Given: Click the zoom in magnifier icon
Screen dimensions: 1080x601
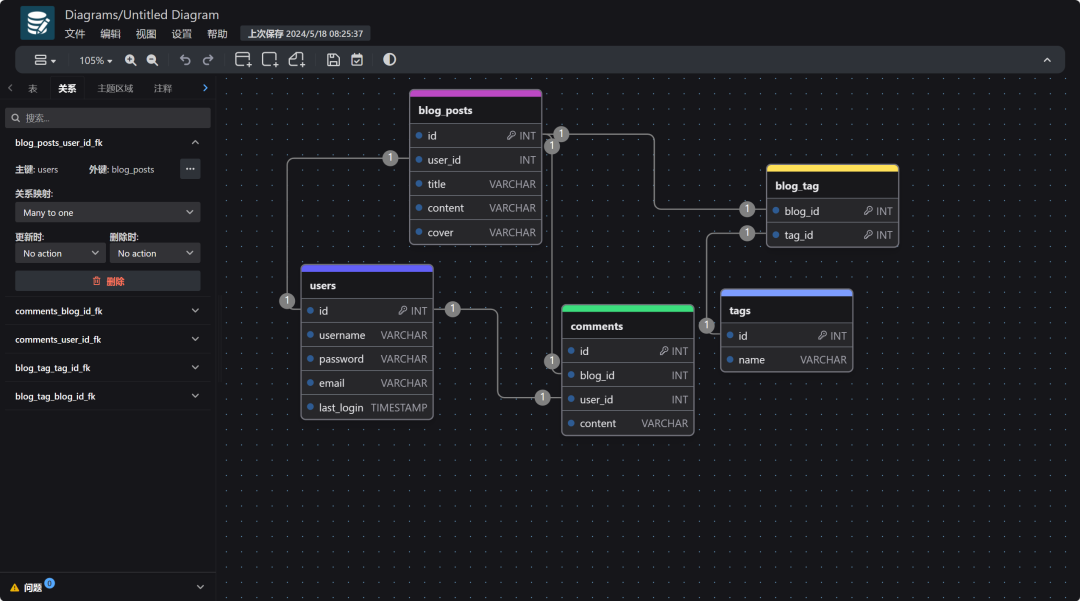Looking at the screenshot, I should point(131,60).
